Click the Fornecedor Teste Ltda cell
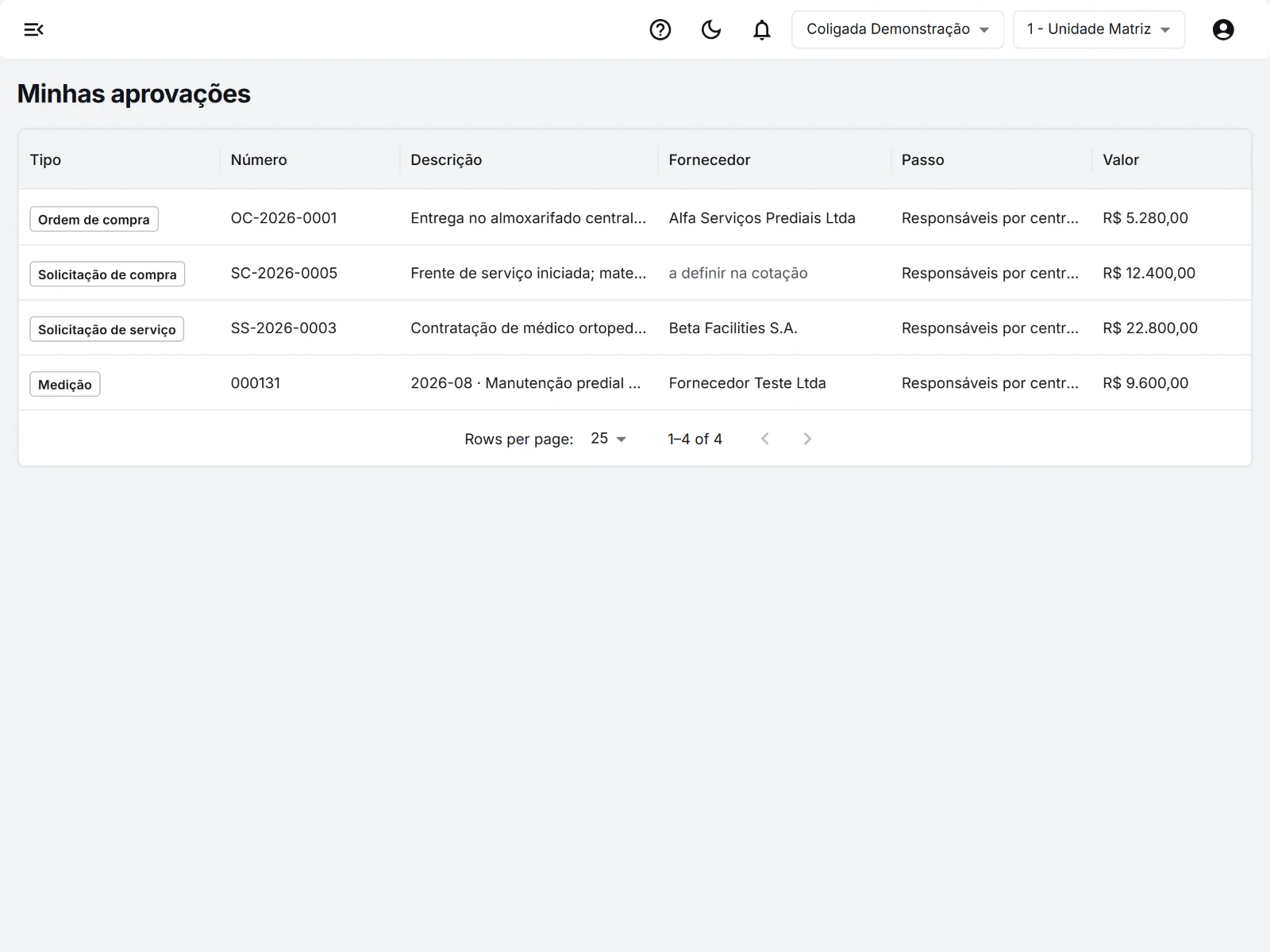Viewport: 1270px width, 952px height. (x=747, y=383)
